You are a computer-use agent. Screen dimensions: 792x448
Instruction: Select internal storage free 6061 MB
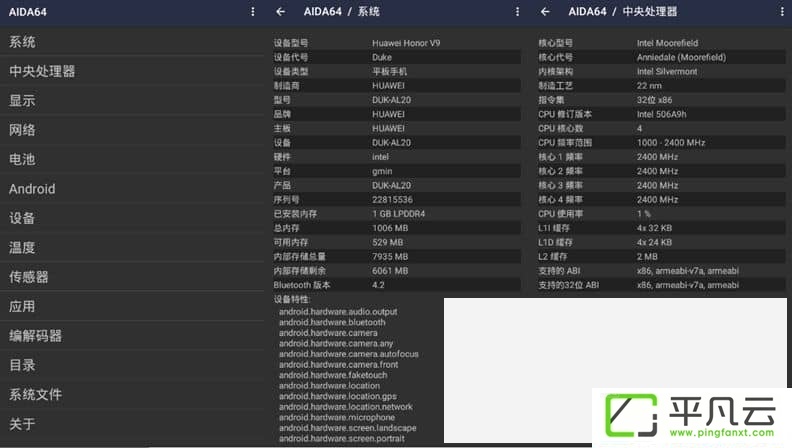390,271
